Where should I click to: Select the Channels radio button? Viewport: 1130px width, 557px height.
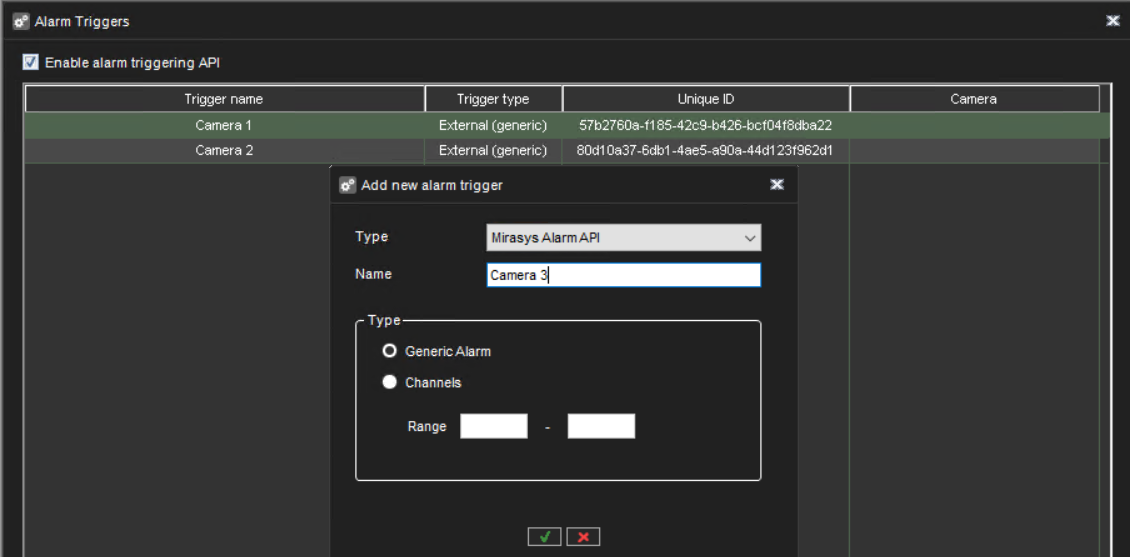pyautogui.click(x=390, y=383)
